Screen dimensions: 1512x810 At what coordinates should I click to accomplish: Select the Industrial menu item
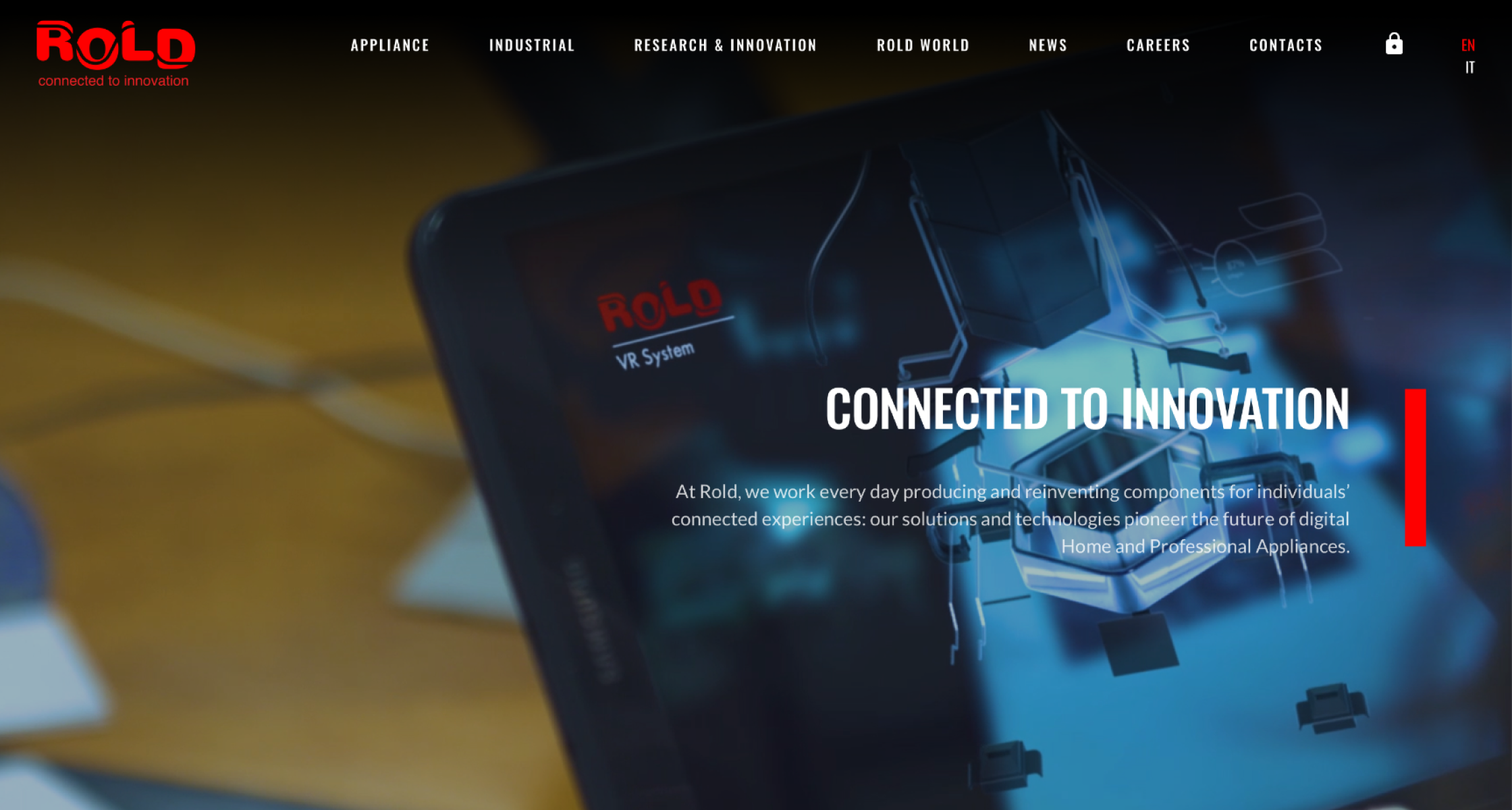pos(531,44)
